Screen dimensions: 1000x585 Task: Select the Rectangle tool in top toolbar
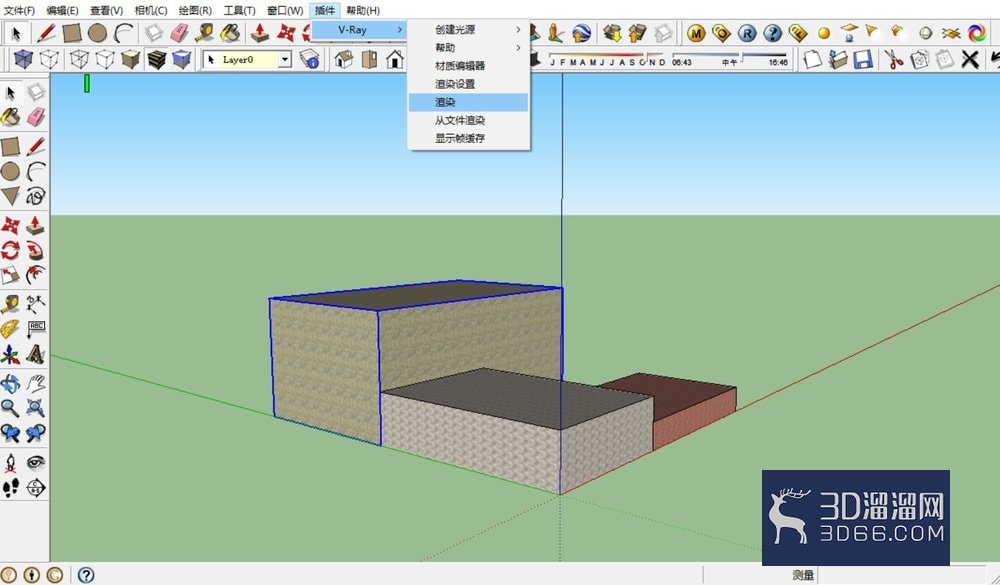71,33
